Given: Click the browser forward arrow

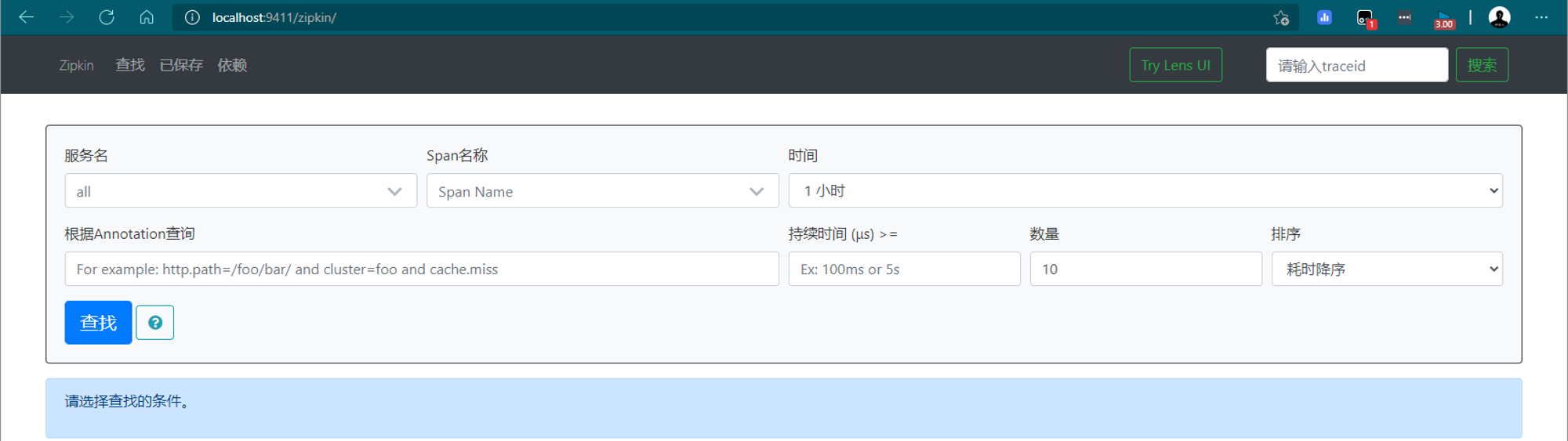Looking at the screenshot, I should (x=67, y=17).
